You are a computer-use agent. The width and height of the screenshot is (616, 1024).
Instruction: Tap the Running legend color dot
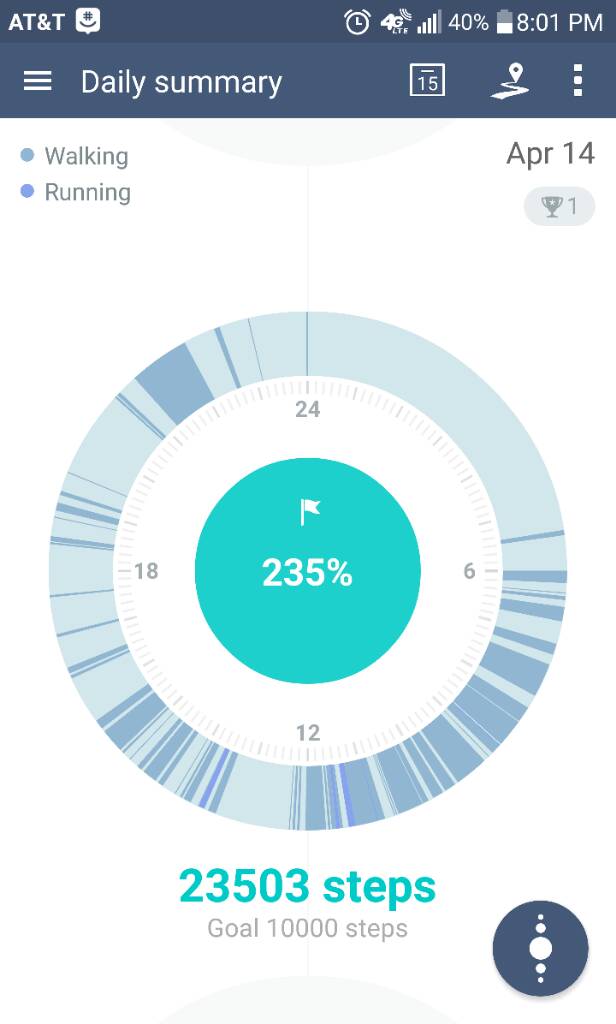(27, 191)
